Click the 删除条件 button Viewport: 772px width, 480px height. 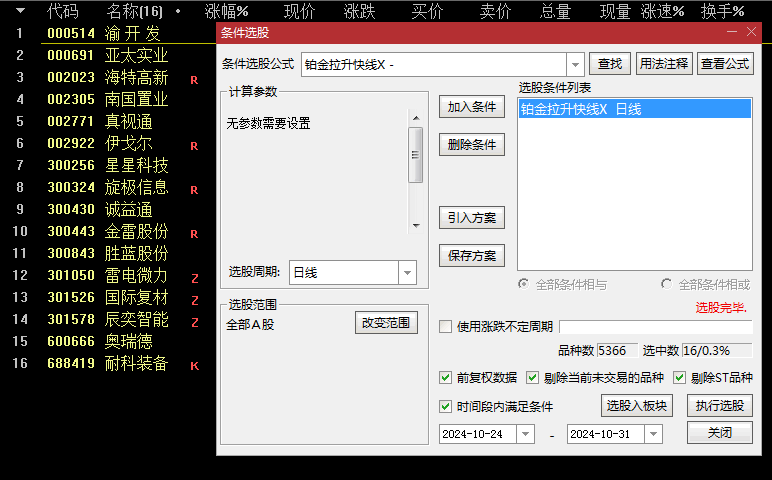tap(472, 145)
